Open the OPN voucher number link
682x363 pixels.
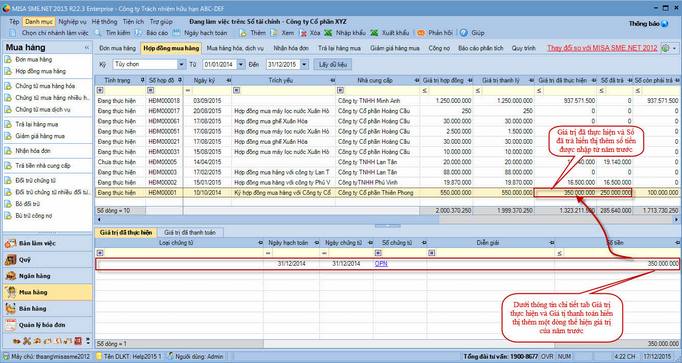coord(381,264)
